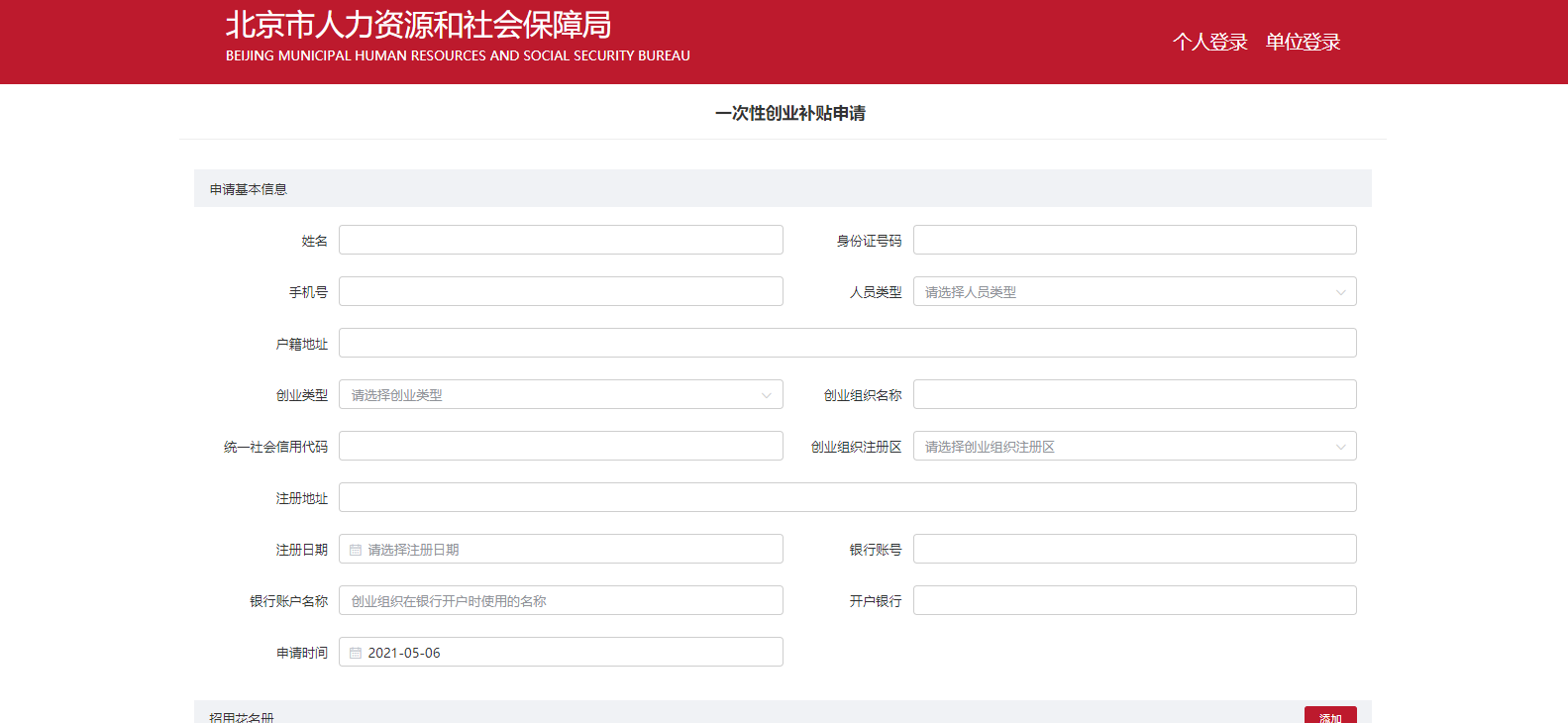Screen dimensions: 1568x723
Task: Click the 银行账户名称 input field
Action: 561,600
